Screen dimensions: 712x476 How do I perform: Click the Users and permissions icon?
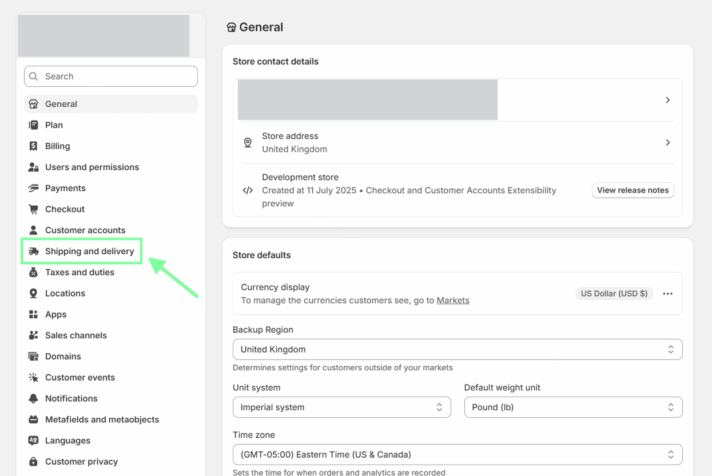tap(33, 167)
